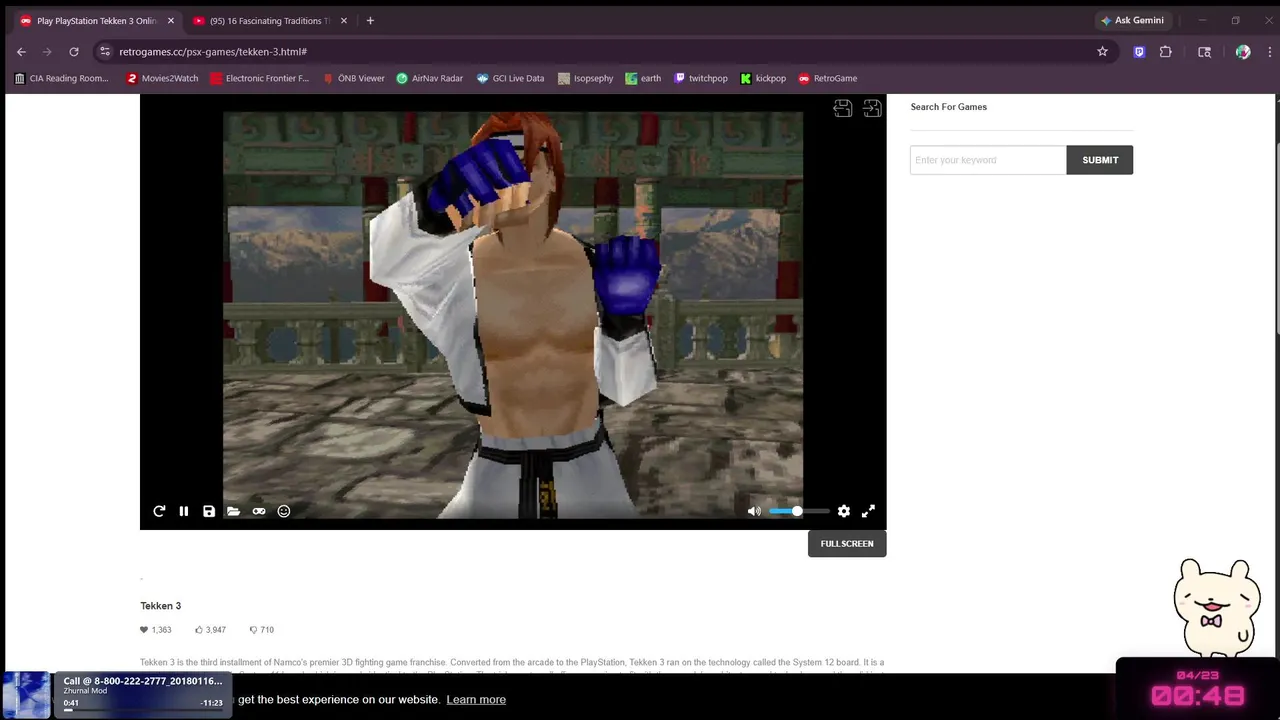
Task: Dislike the game via thumbs down 710
Action: pyautogui.click(x=262, y=630)
